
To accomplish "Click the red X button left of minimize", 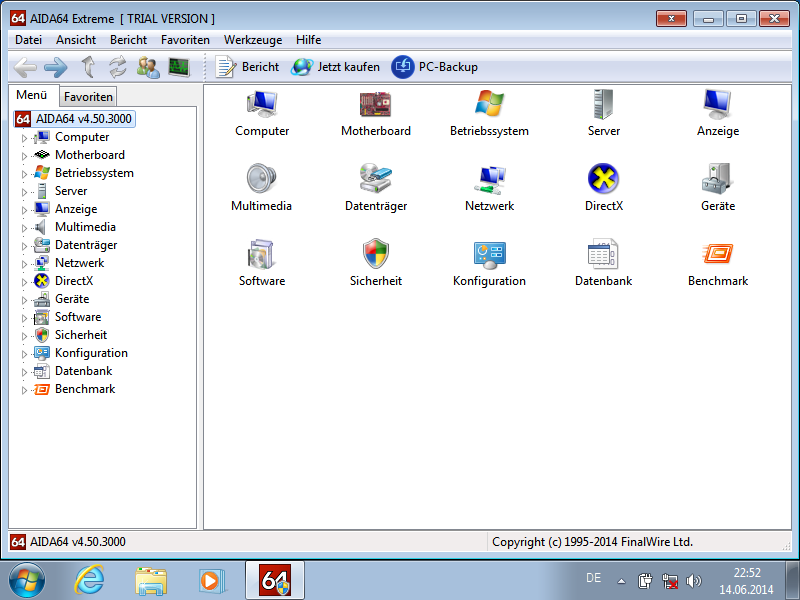I will coord(671,19).
